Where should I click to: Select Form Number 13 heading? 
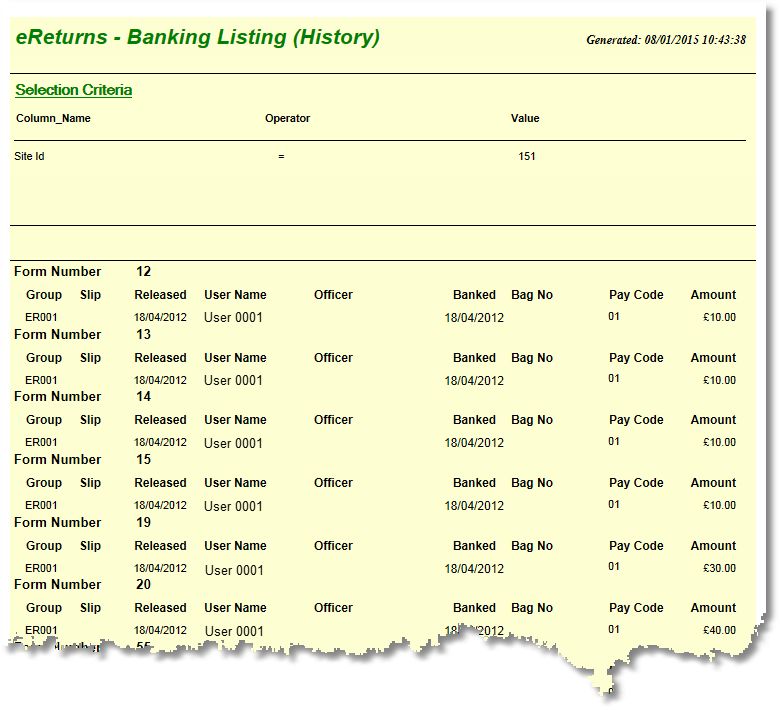83,334
